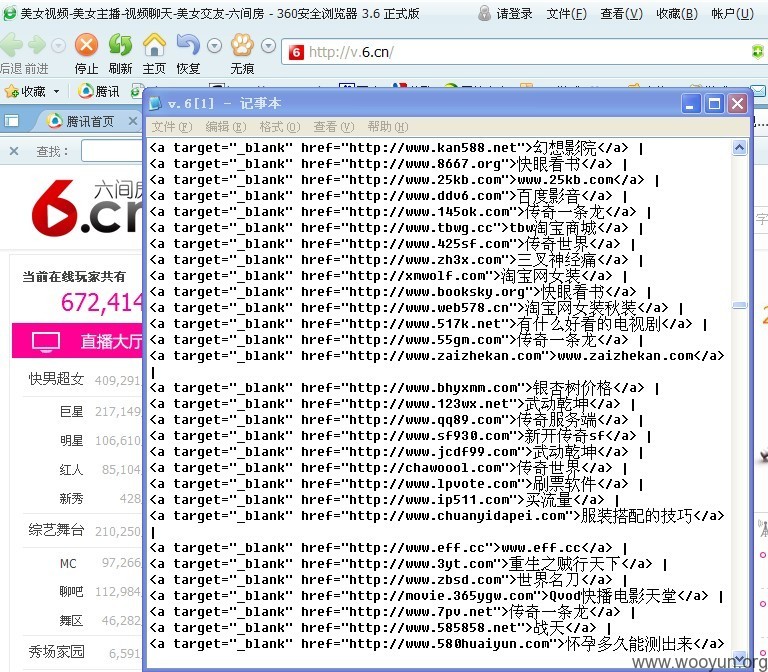Close the 腾讯首页 tab

132,120
